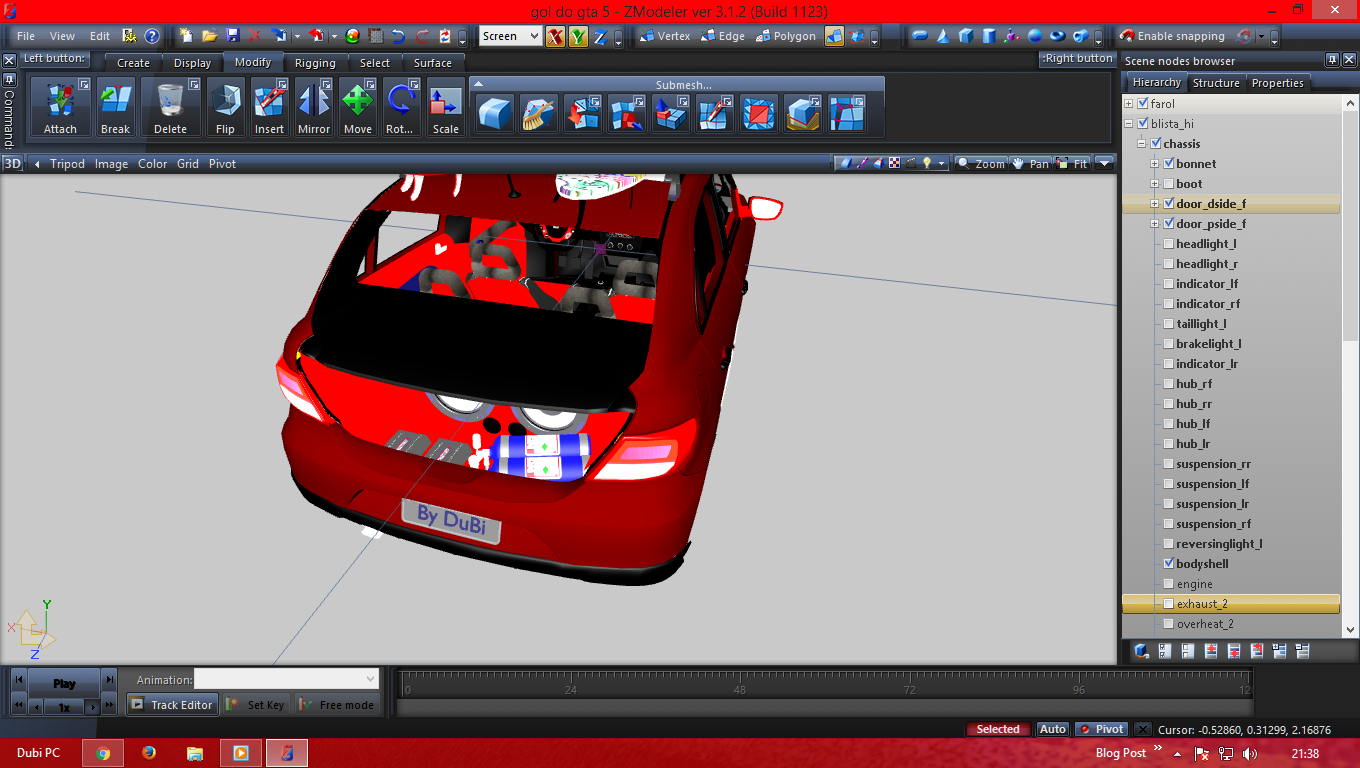1360x768 pixels.
Task: Check the exhaust_2 checkbox
Action: tap(1168, 603)
